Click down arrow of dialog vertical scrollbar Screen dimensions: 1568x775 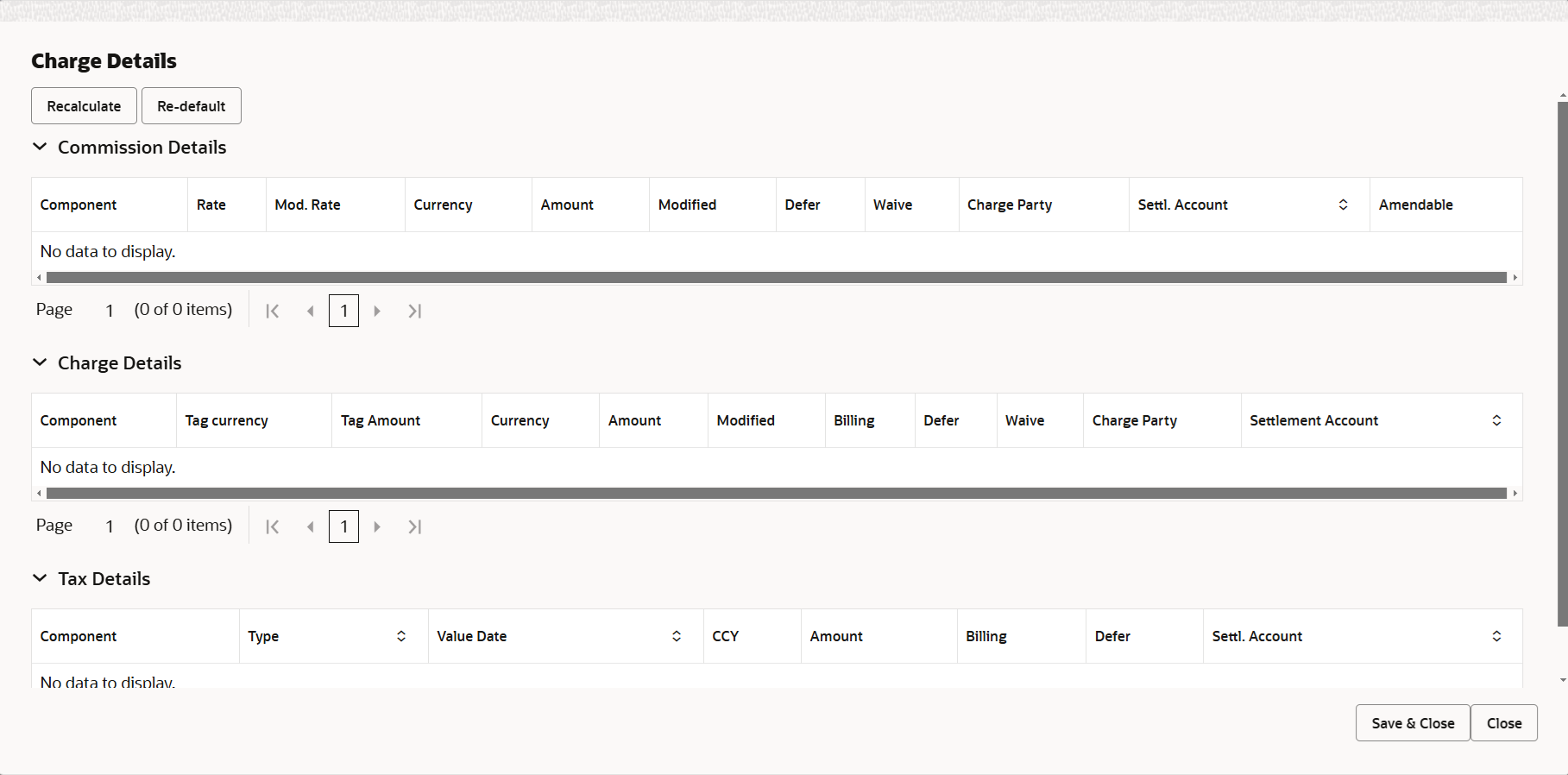tap(1563, 680)
